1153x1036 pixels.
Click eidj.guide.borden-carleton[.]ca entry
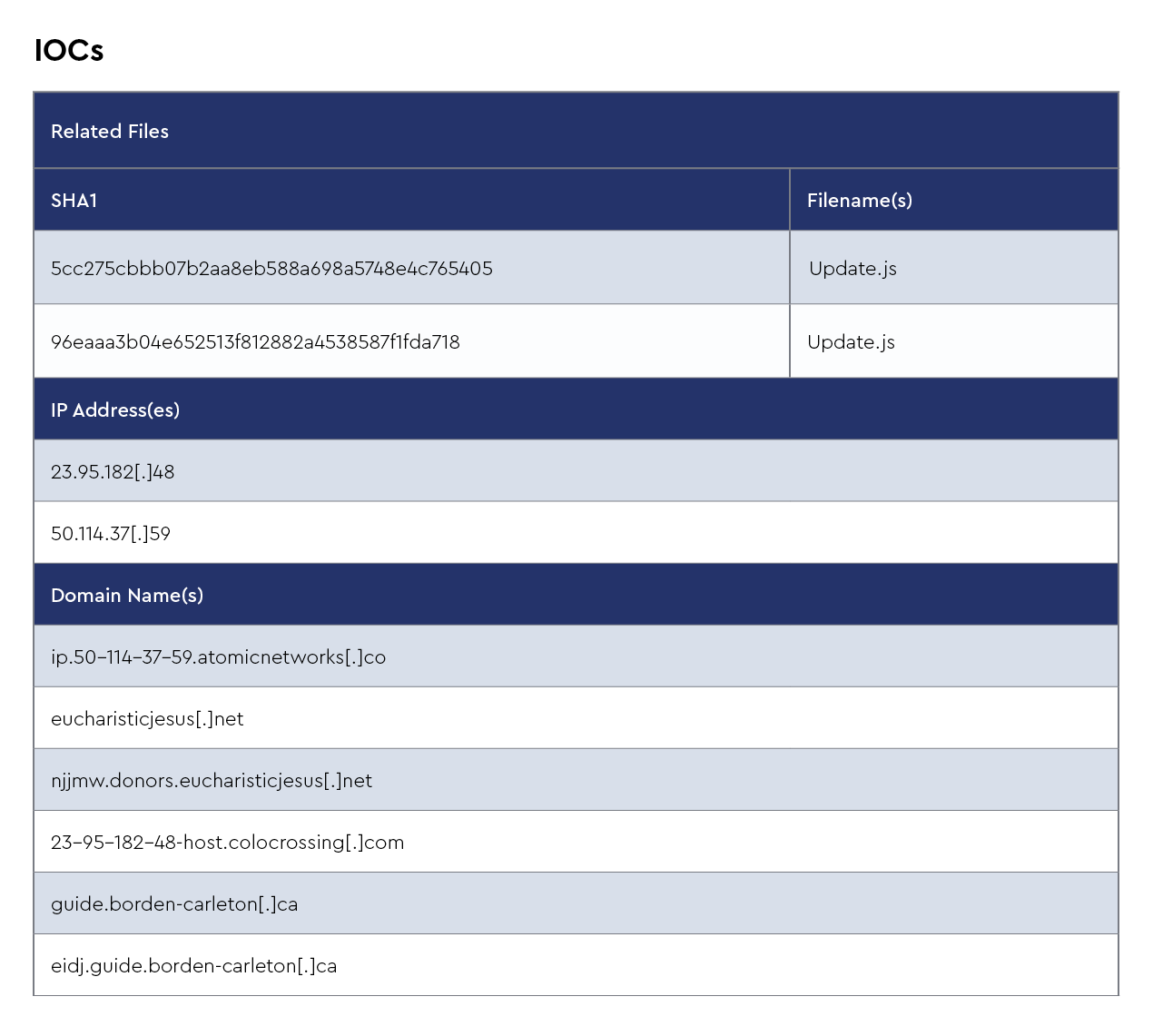click(193, 966)
